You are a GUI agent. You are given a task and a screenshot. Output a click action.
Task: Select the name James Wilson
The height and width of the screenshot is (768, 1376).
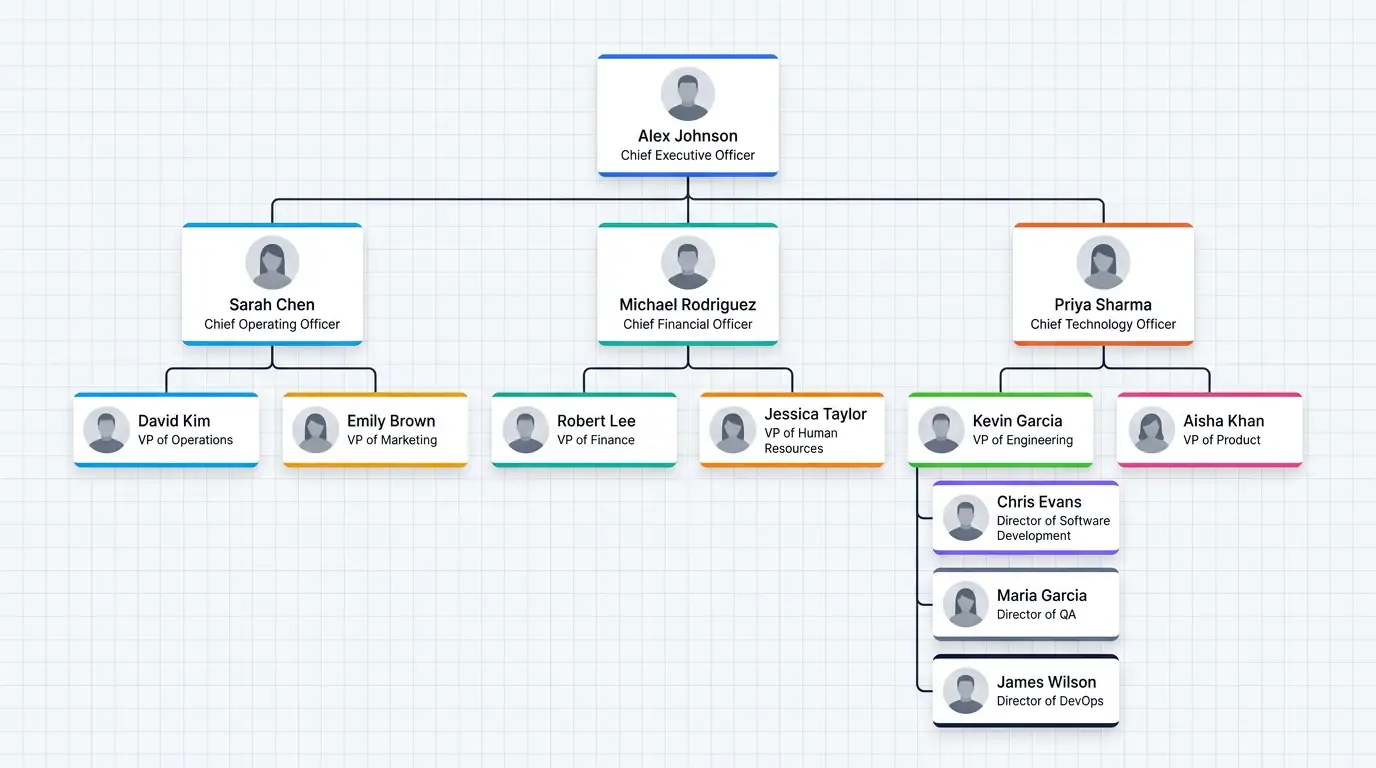pos(1046,682)
